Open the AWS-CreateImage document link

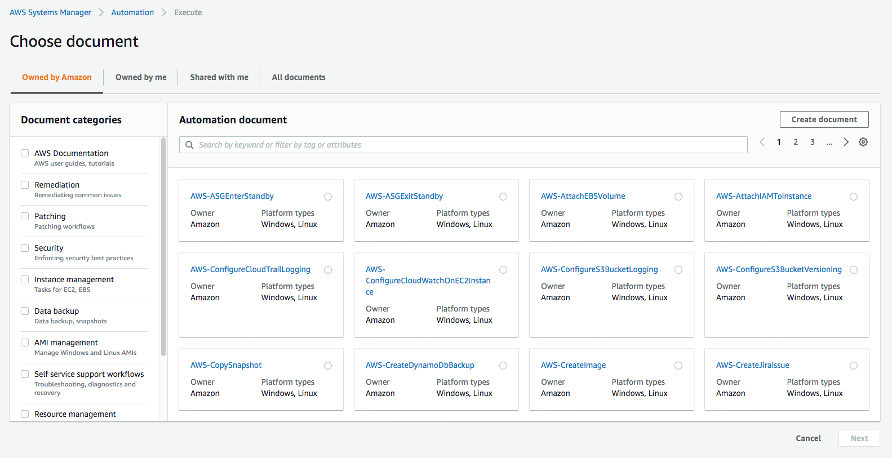pyautogui.click(x=573, y=365)
